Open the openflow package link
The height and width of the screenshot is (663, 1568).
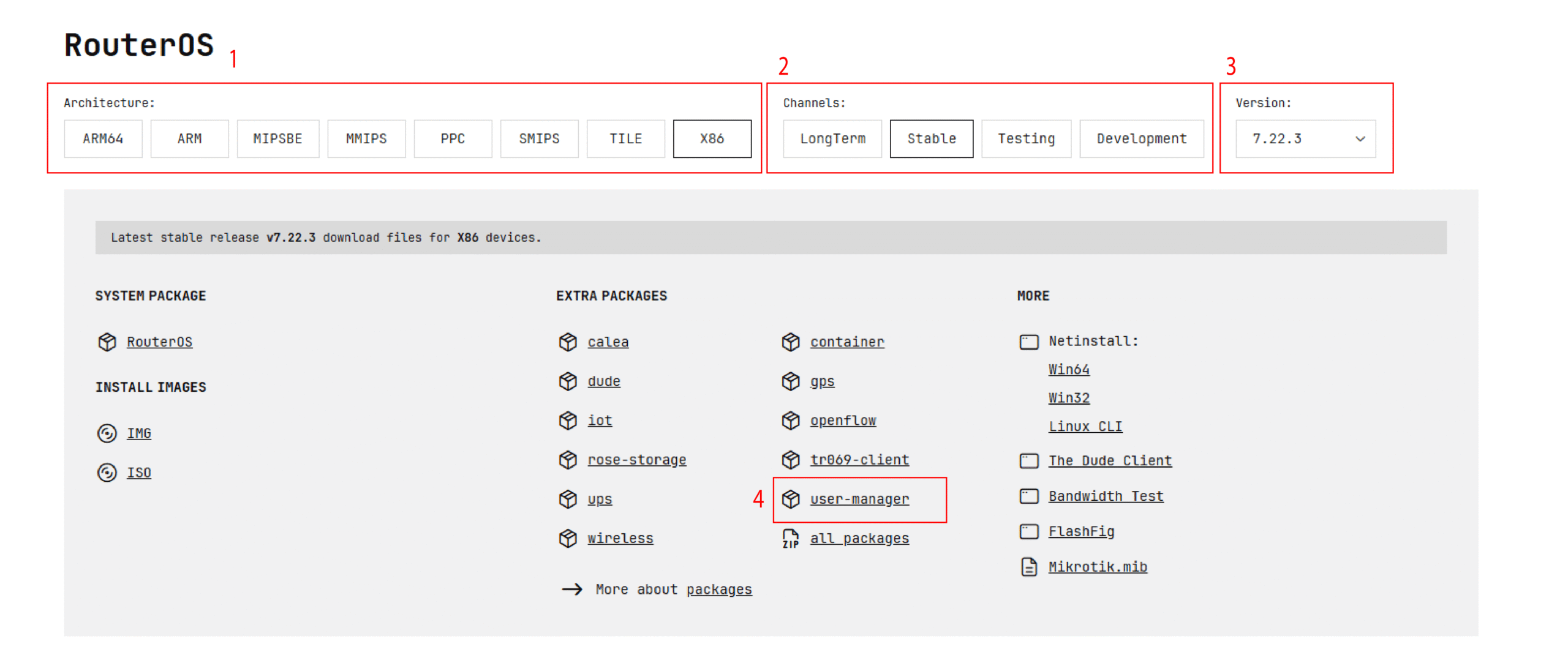(843, 420)
